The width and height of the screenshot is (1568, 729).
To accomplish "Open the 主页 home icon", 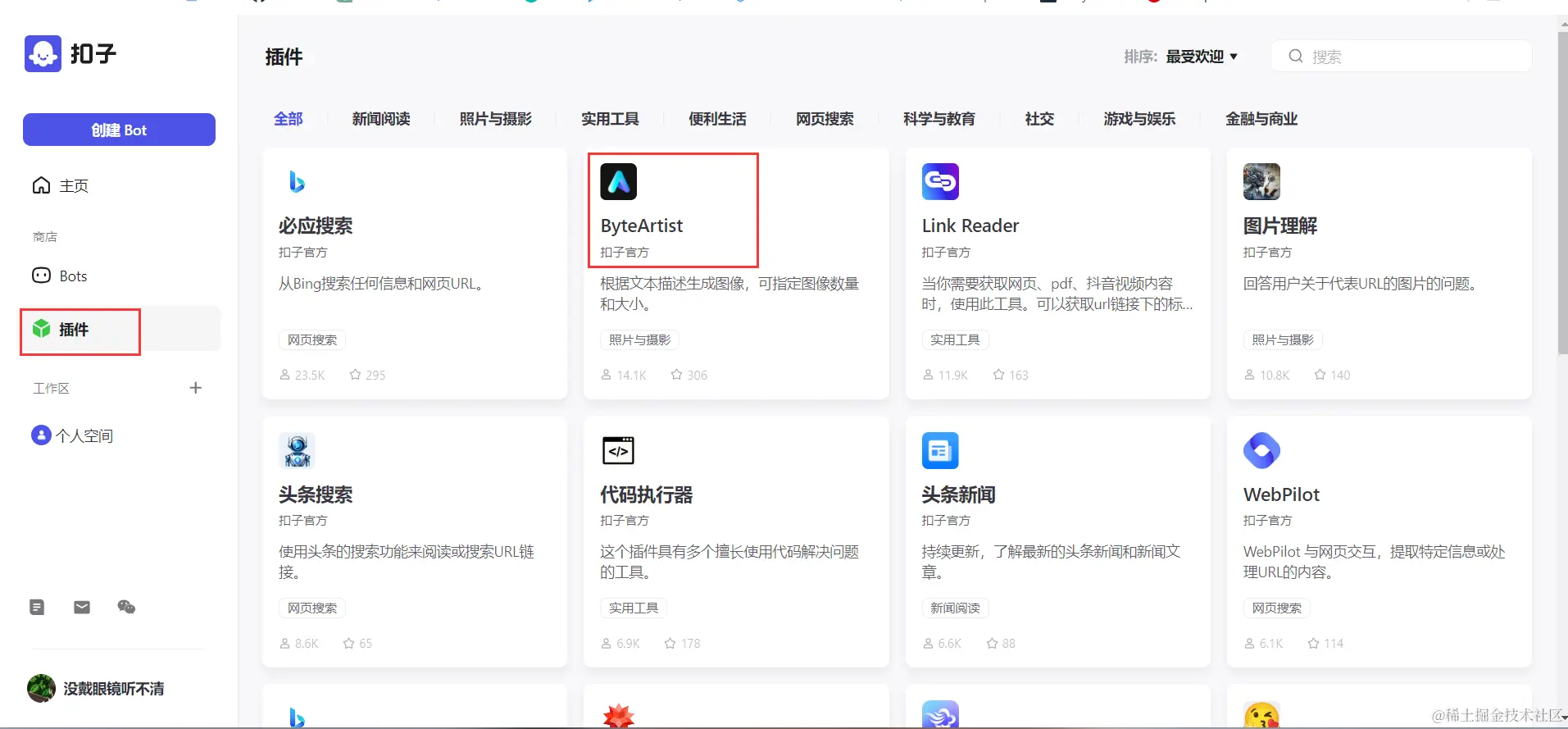I will [x=41, y=185].
